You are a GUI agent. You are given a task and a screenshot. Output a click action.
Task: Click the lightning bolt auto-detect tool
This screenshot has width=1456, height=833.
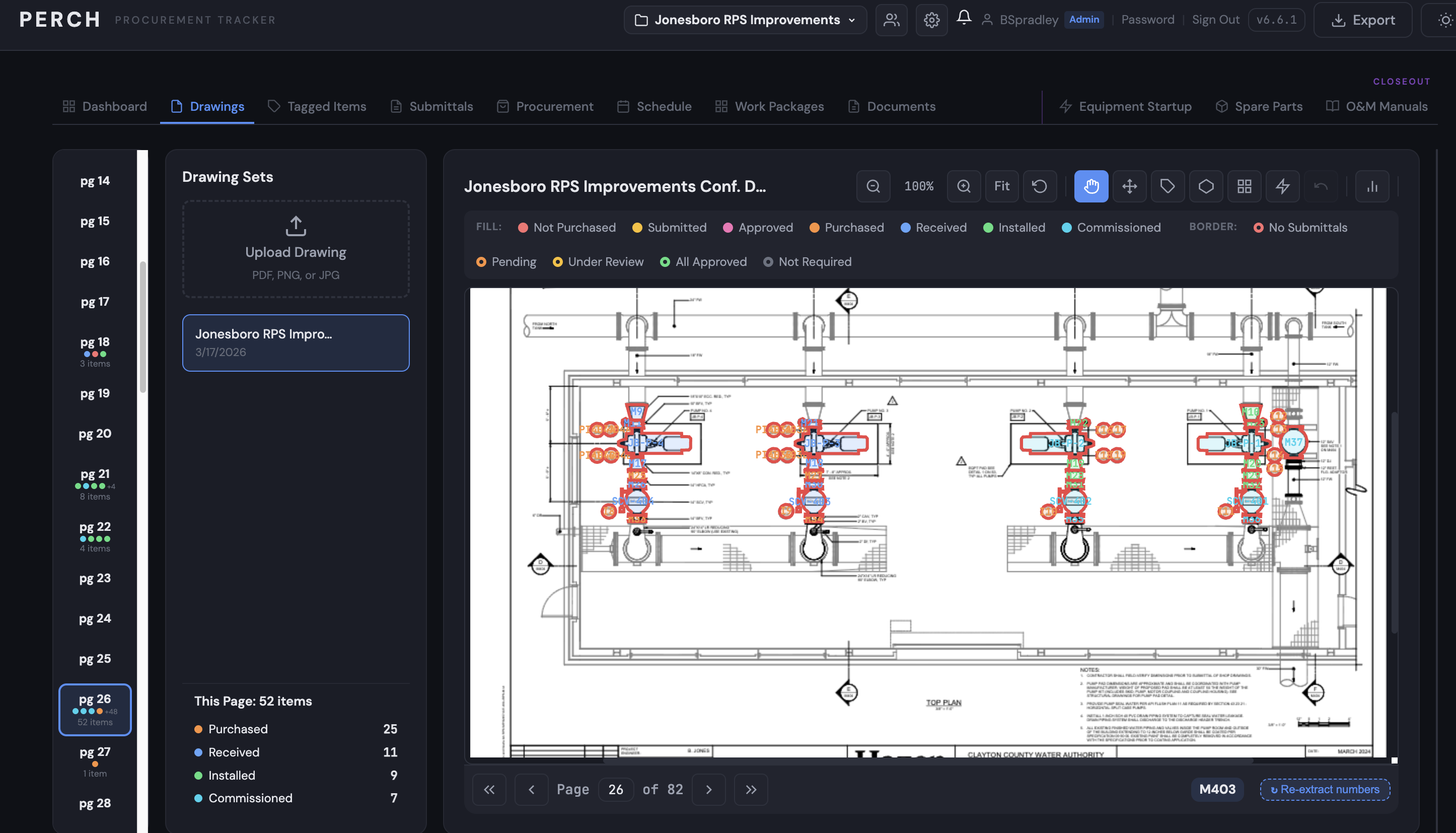(1282, 186)
